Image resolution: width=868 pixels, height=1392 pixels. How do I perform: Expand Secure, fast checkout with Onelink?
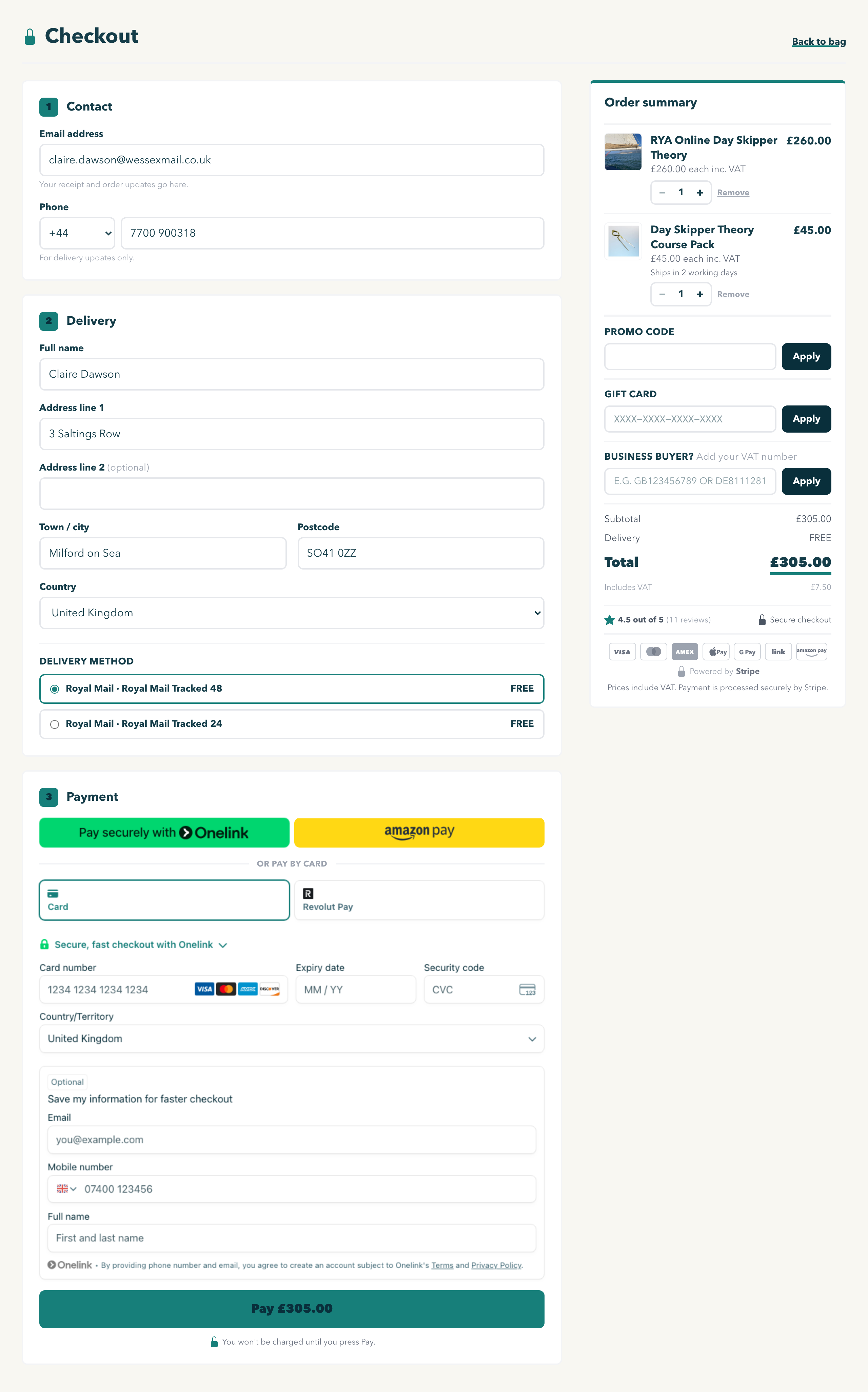pyautogui.click(x=133, y=945)
